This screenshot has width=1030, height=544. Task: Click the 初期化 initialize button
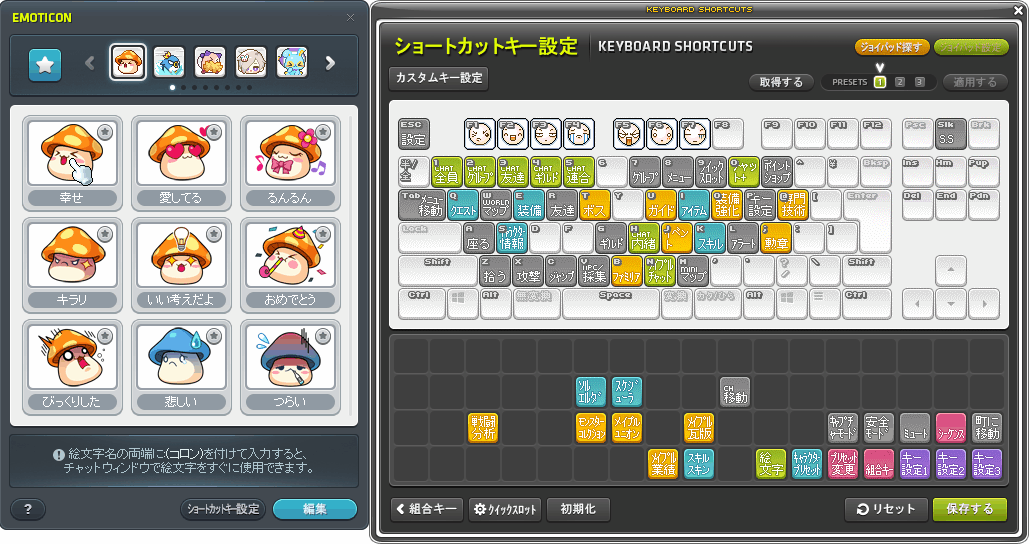(578, 509)
